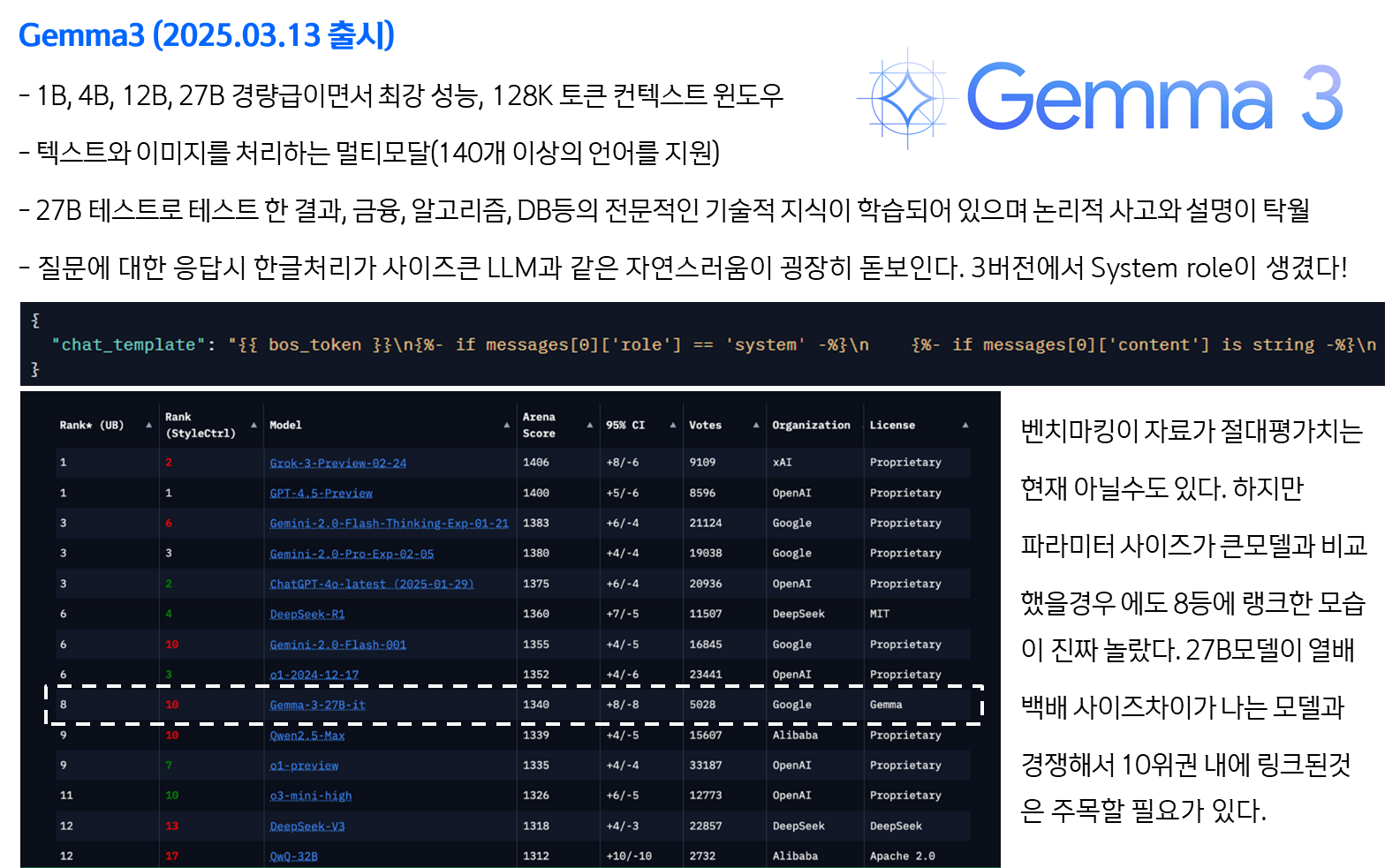Viewport: 1400px width, 868px height.
Task: Click StyleCtrl rank 7 in o1-preview row
Action: [169, 766]
